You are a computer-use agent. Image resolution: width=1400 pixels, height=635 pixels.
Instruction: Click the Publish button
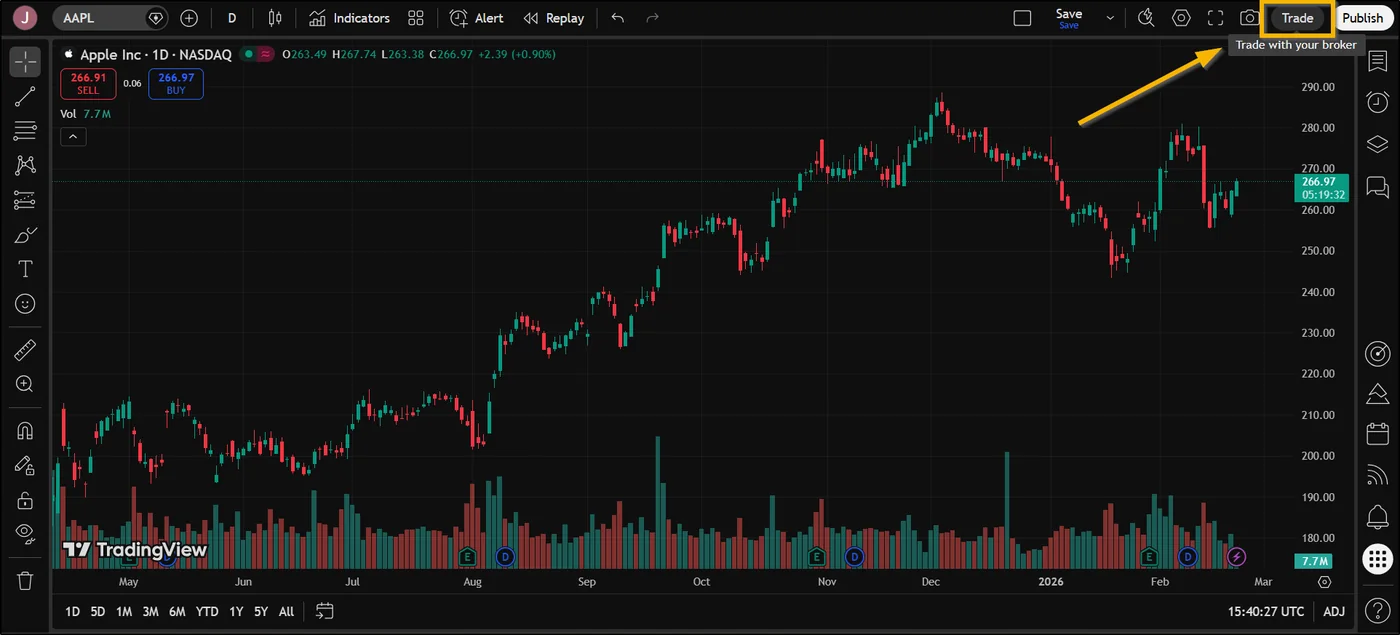tap(1362, 18)
